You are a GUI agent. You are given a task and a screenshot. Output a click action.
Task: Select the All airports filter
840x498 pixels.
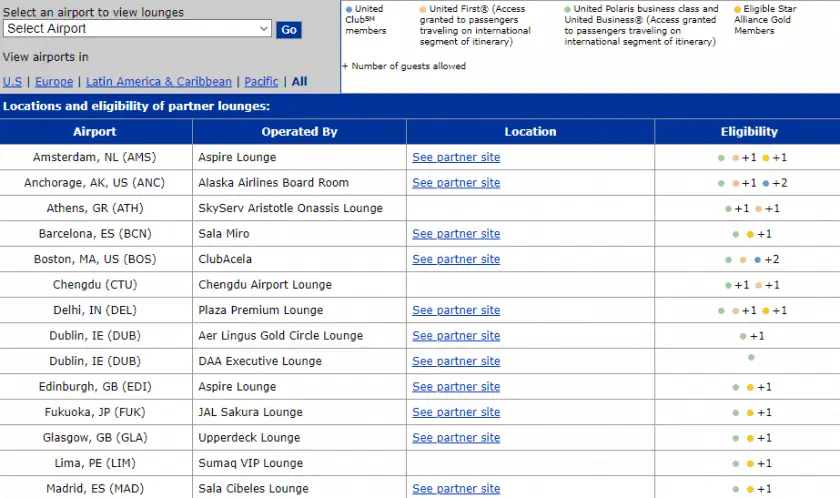[299, 82]
